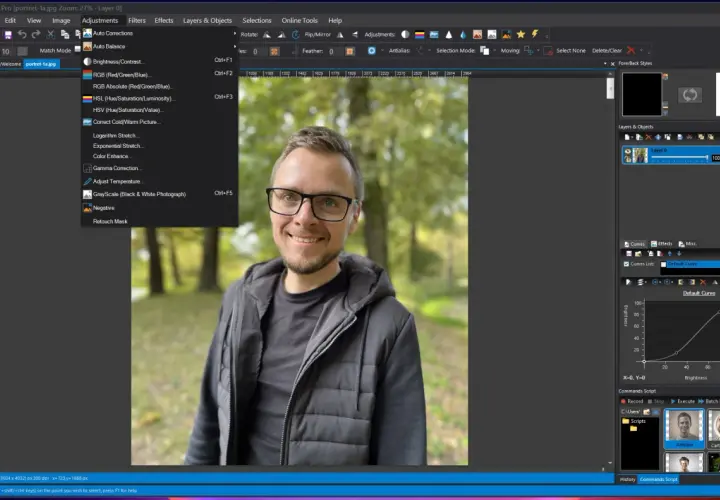Click the yellow star toolbar icon
720x500 pixels.
pyautogui.click(x=521, y=34)
